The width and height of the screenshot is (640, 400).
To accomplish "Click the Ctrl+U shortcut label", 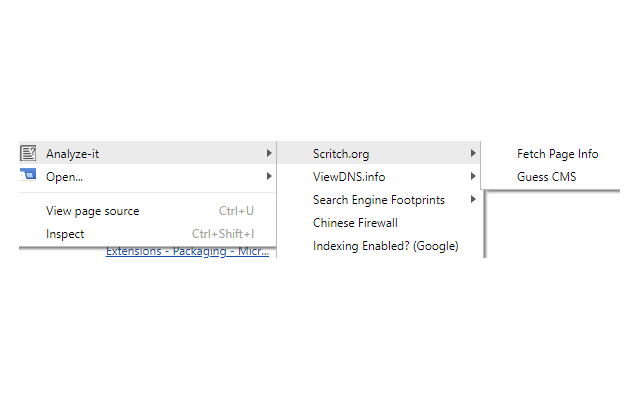I will (236, 211).
